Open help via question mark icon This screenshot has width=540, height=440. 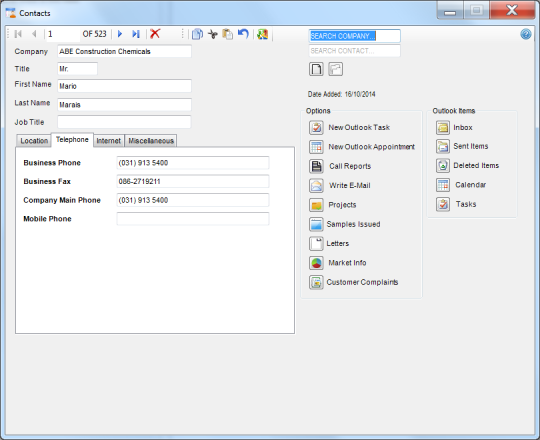coord(526,34)
